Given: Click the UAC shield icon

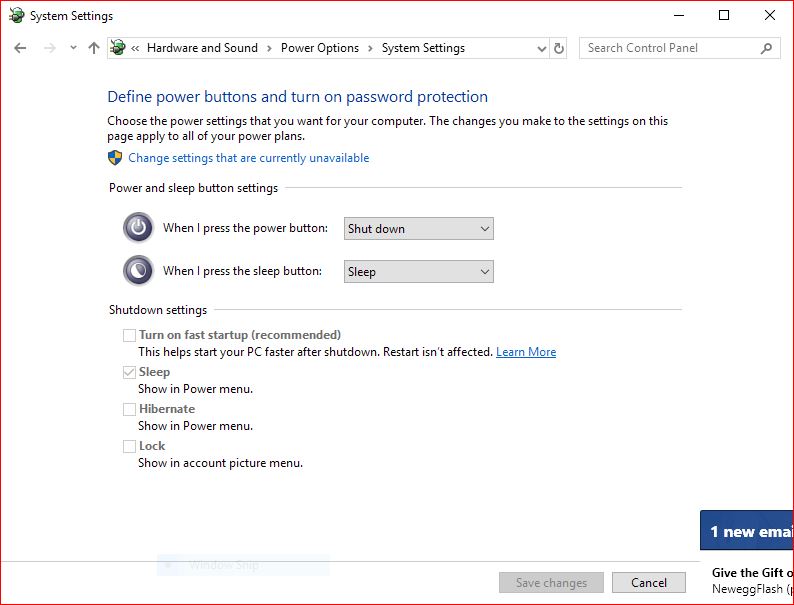Looking at the screenshot, I should pyautogui.click(x=115, y=157).
